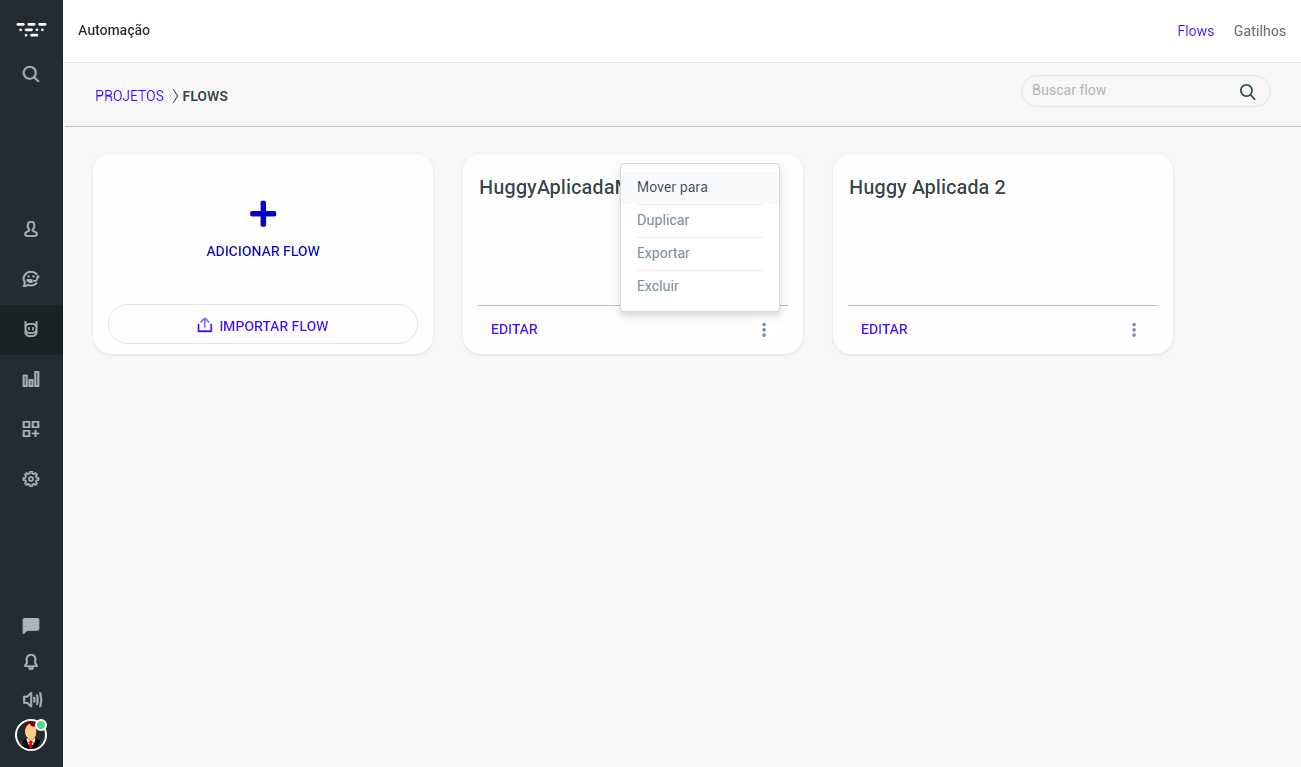Screen dimensions: 1301x767
Task: Click EDITAR on Huggy Aplicada 2 card
Action: coord(884,329)
